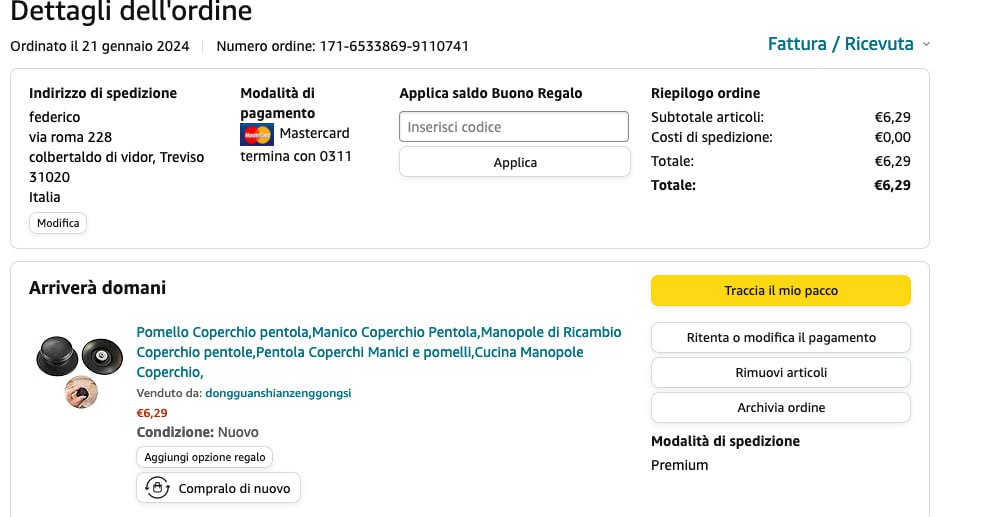Focus the Inserisci codice gift field
The image size is (994, 517).
click(x=514, y=127)
